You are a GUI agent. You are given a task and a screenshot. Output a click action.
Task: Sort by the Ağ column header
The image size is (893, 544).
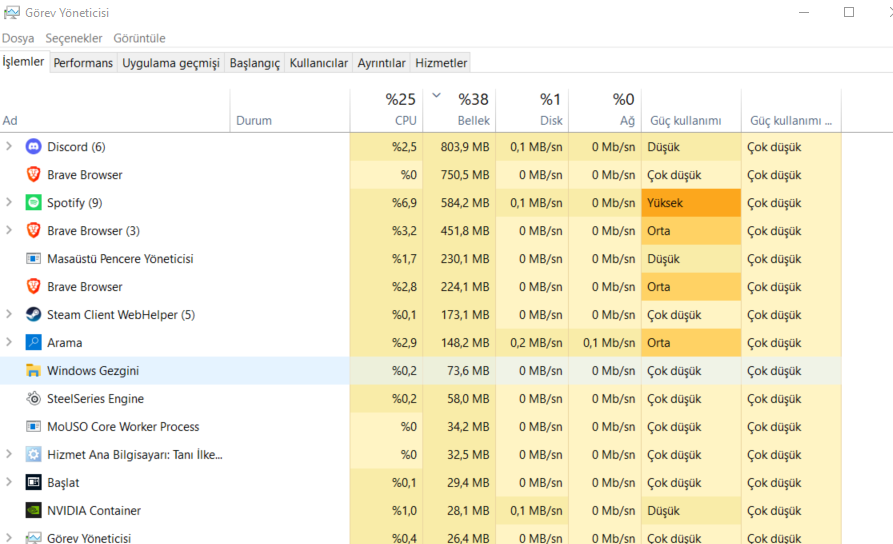pyautogui.click(x=605, y=111)
